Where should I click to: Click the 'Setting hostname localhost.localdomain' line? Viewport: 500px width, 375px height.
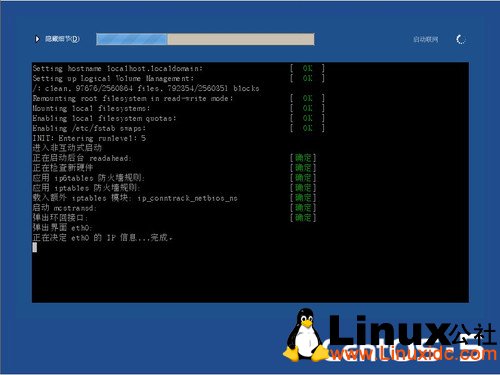coord(117,69)
